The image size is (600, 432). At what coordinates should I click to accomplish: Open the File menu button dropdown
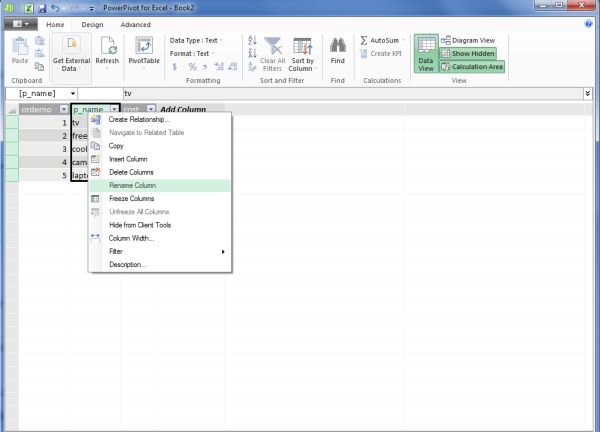pyautogui.click(x=21, y=24)
